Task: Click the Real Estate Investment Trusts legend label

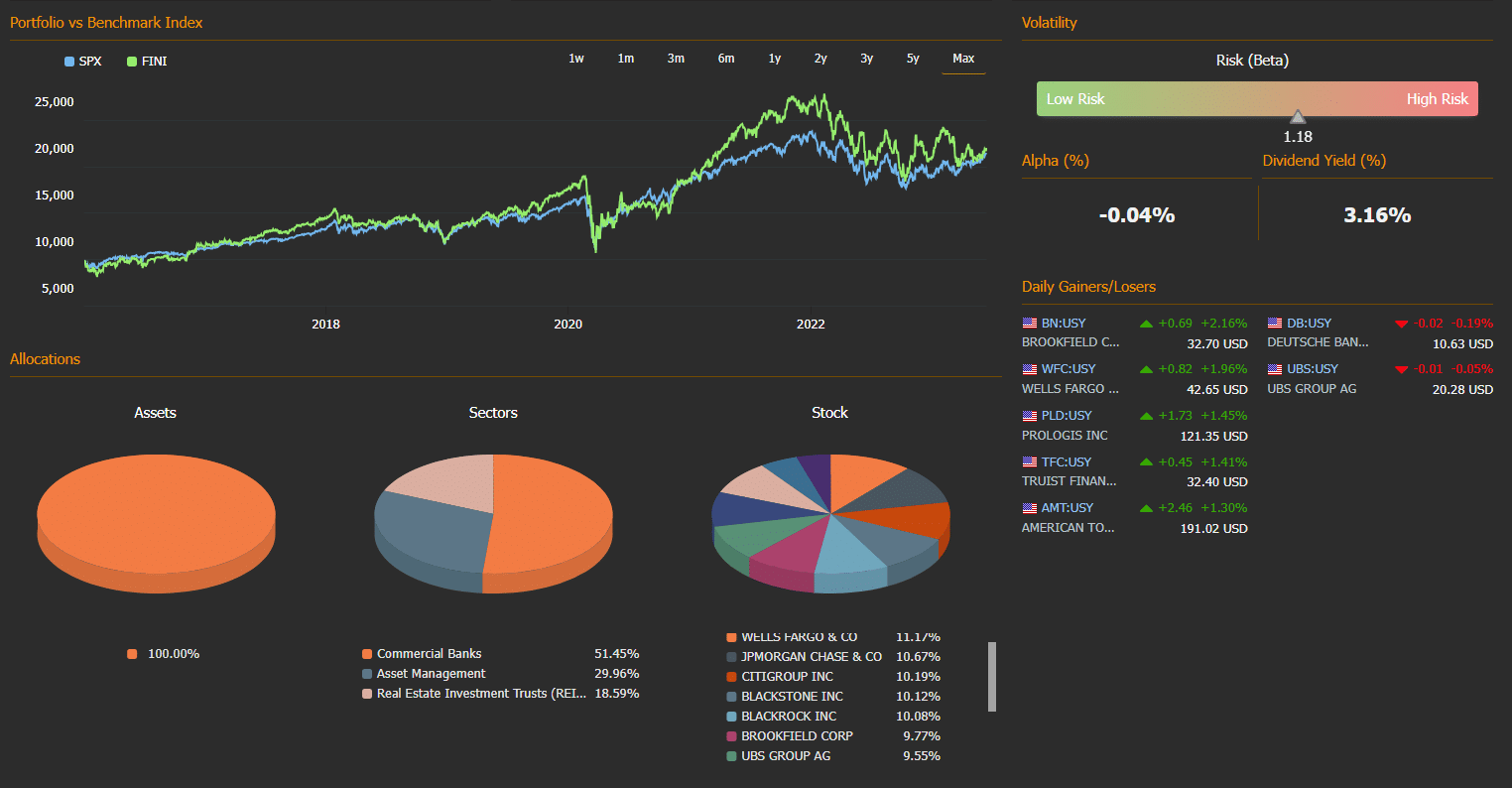Action: point(482,694)
